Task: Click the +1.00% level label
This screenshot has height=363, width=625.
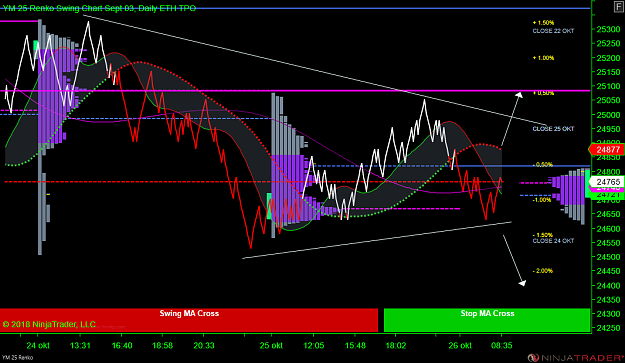Action: coord(543,58)
